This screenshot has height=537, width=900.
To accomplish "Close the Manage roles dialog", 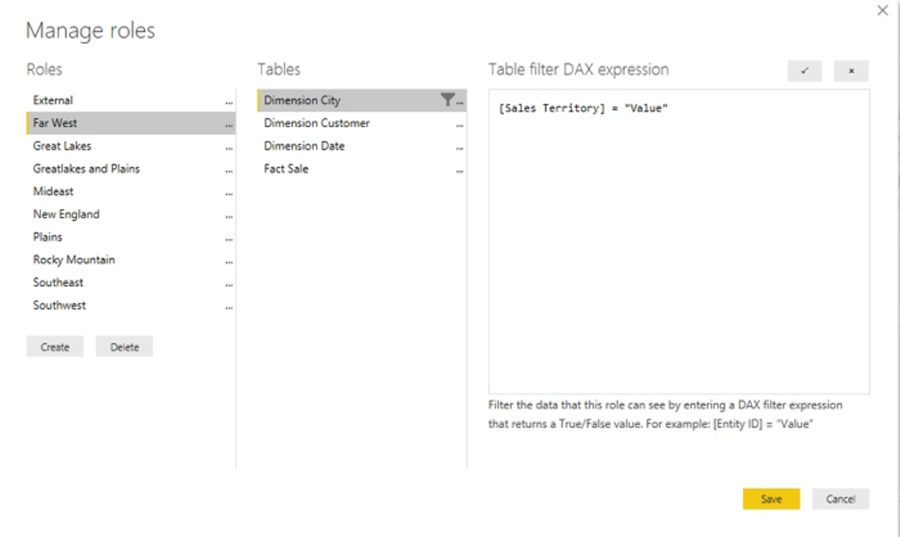I will [x=882, y=11].
